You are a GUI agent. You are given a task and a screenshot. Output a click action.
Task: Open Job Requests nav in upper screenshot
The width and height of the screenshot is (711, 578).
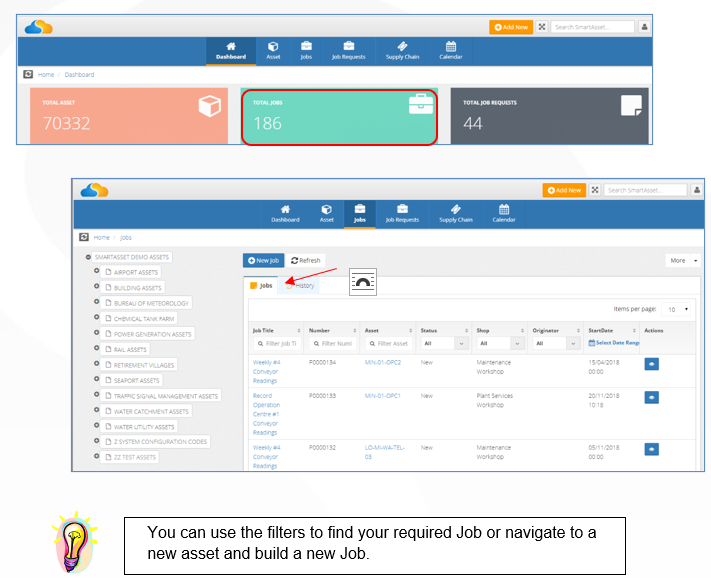tap(348, 51)
